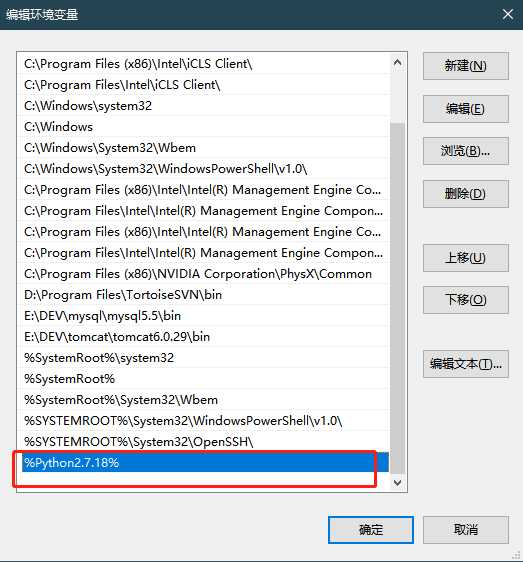The image size is (523, 562).
Task: Move entry up with 上移(U)
Action: coord(466,258)
